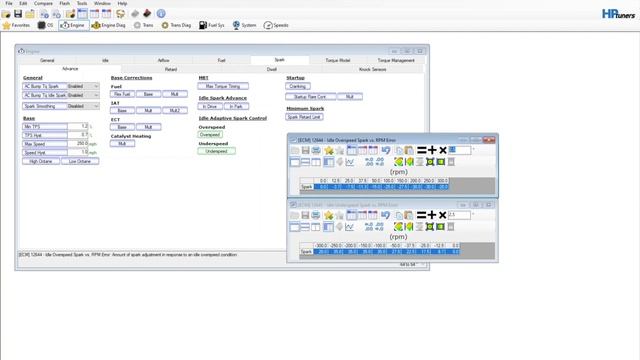Open the File menu
Image resolution: width=640 pixels, height=360 pixels.
pos(9,3)
